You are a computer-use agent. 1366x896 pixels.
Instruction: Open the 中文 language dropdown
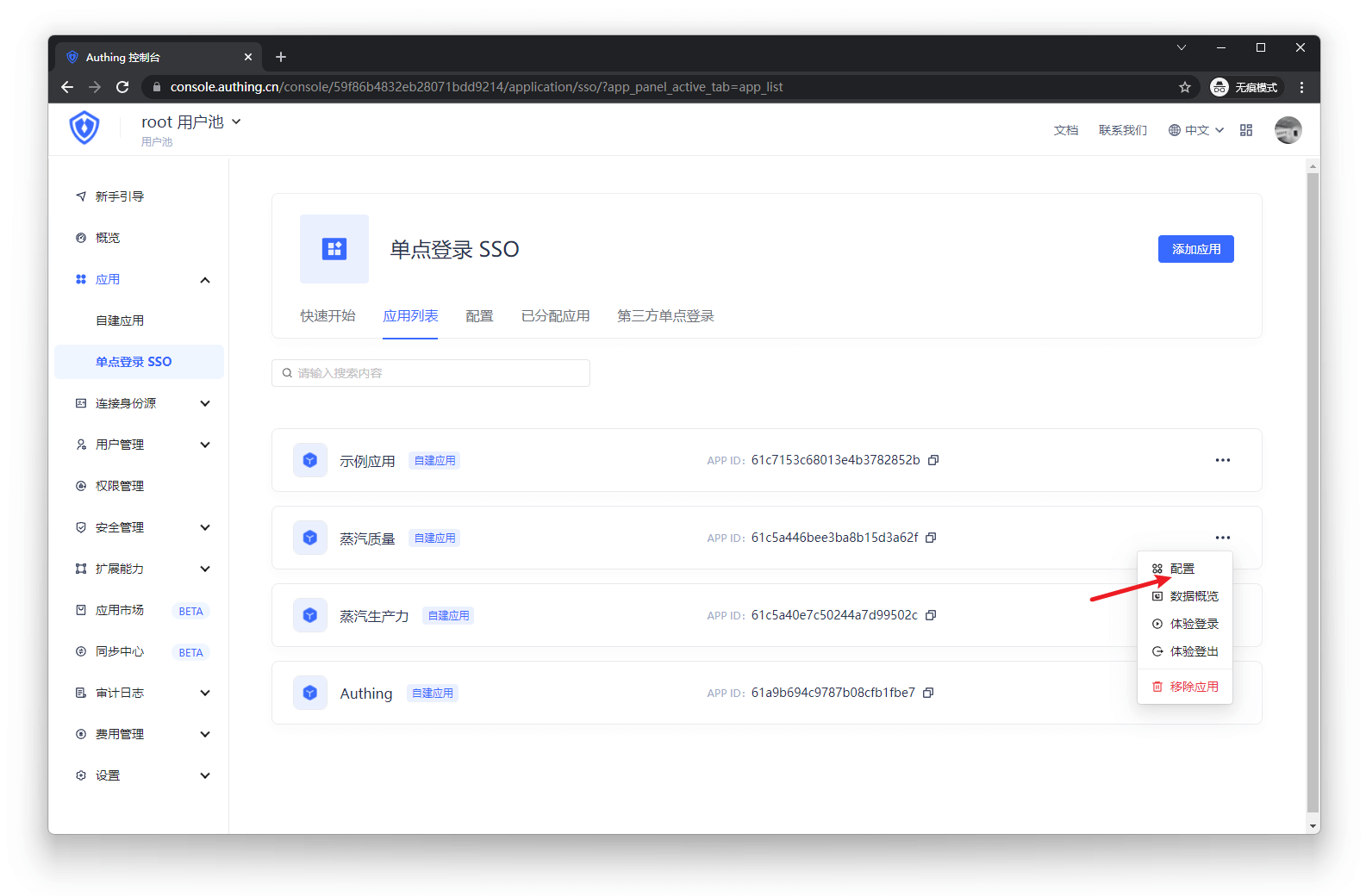1196,130
